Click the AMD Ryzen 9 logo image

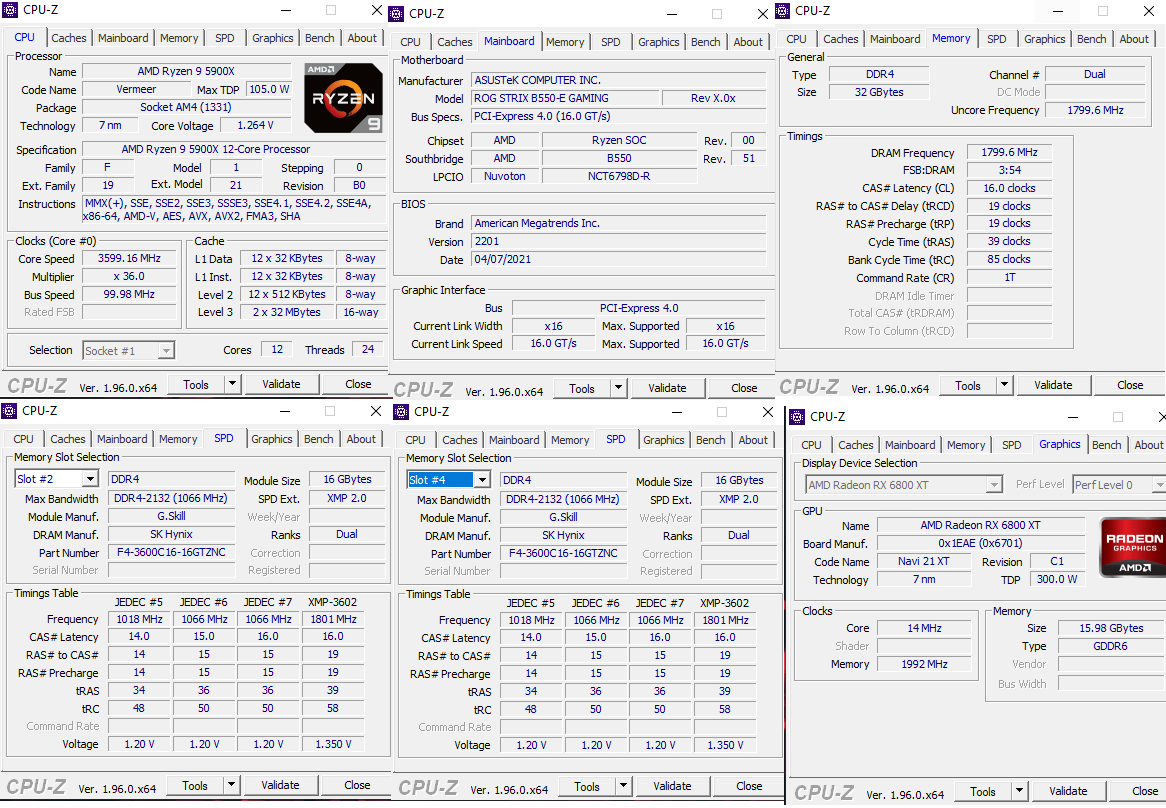coord(343,97)
